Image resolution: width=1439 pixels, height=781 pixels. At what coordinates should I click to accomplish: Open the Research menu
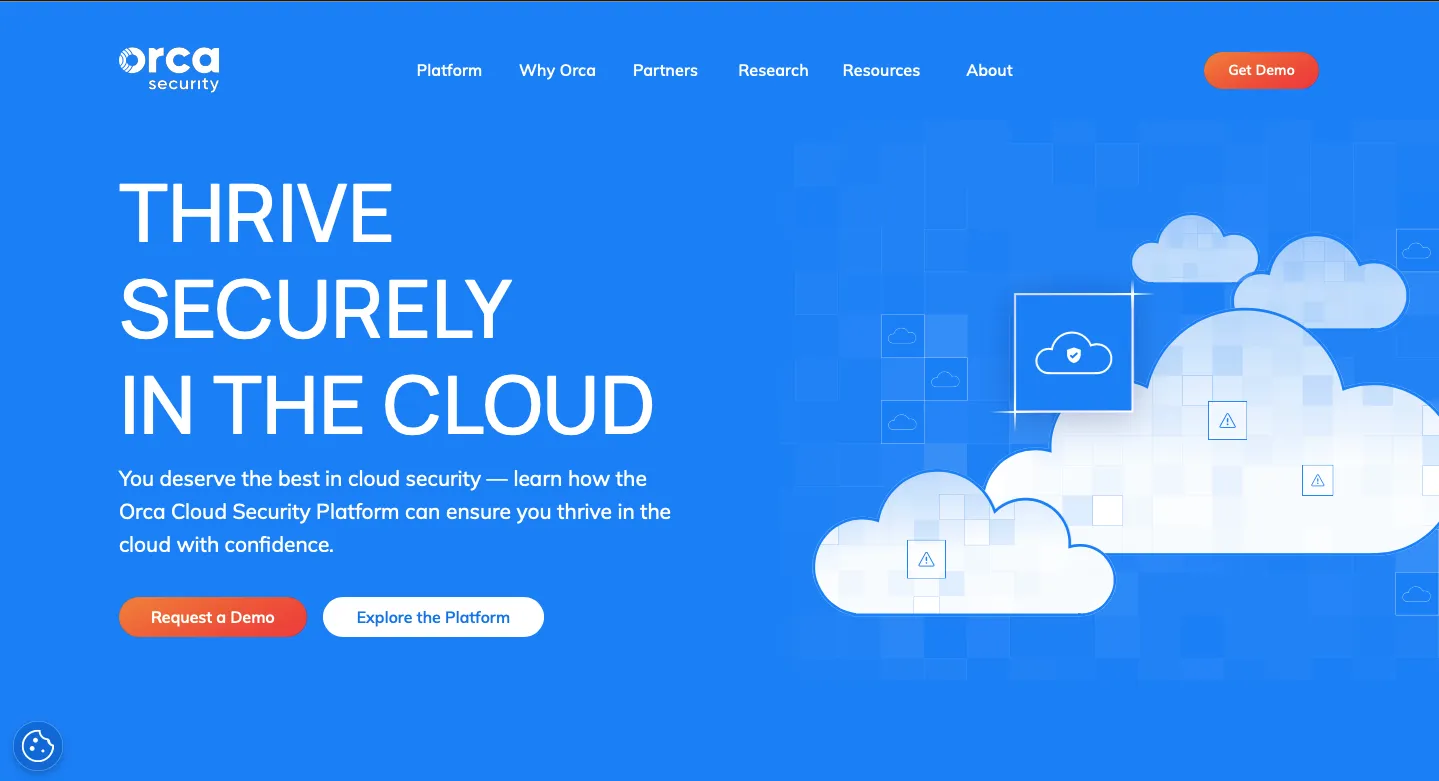tap(773, 70)
